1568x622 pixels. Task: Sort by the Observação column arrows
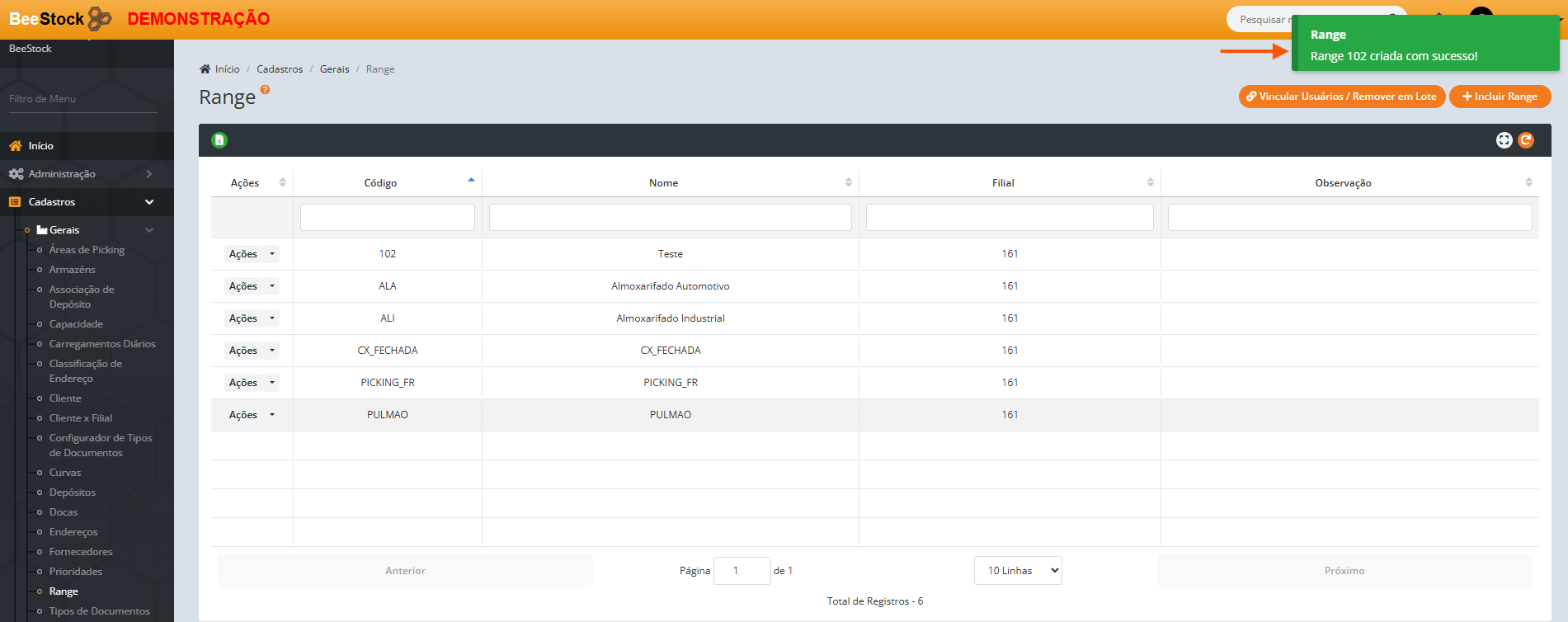[1528, 182]
